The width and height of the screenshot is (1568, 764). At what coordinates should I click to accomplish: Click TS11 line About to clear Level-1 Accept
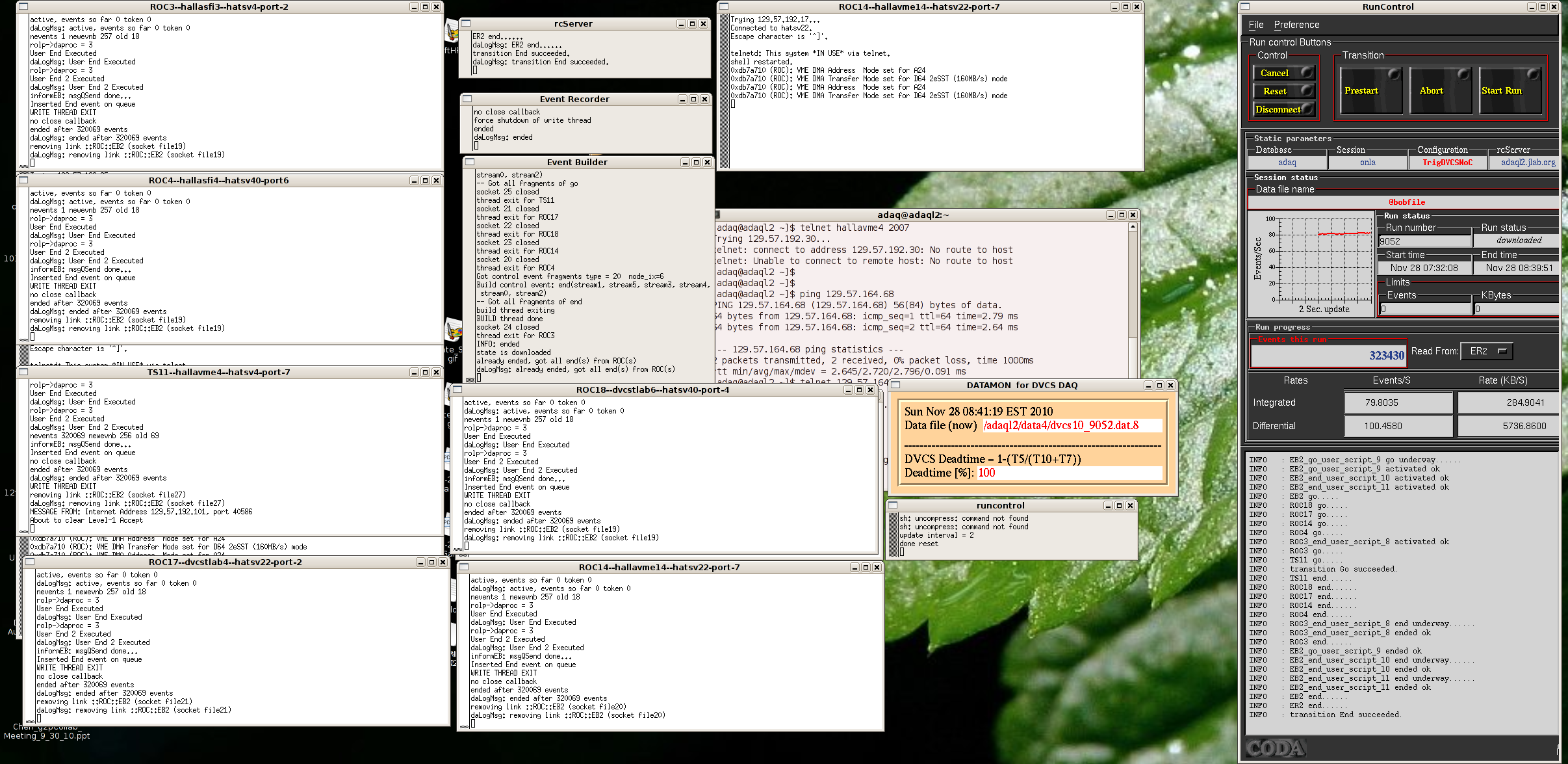click(86, 520)
